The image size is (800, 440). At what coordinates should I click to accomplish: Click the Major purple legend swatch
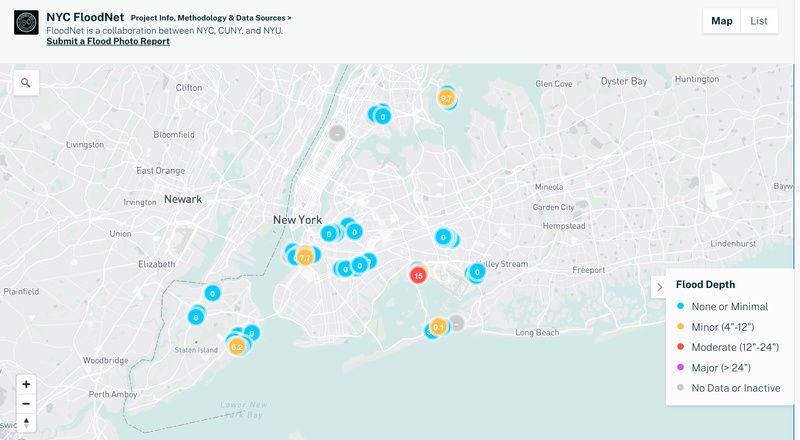pos(681,367)
